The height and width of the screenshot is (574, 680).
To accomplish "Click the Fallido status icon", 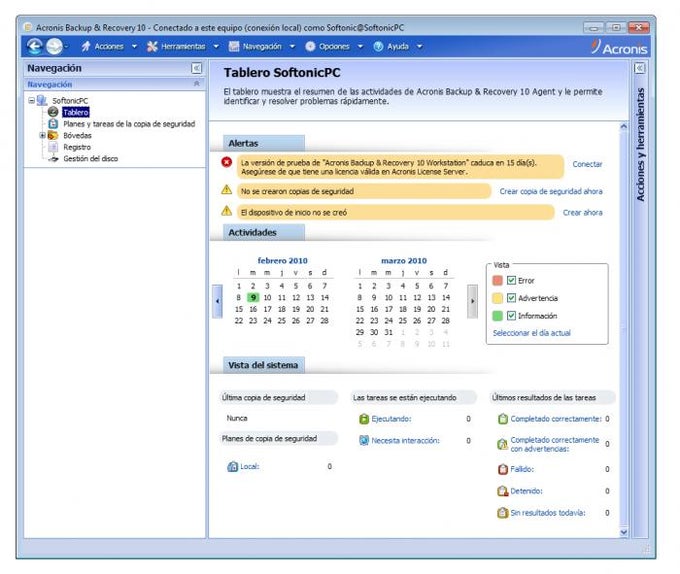I will click(x=503, y=469).
